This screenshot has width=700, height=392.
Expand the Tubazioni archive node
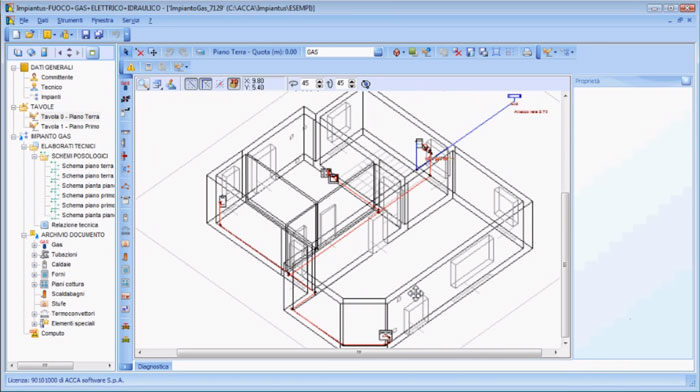(34, 254)
